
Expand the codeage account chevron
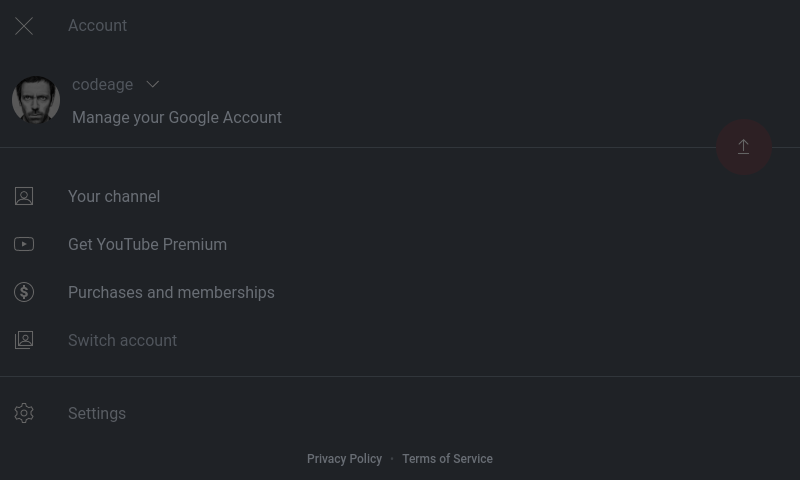152,85
